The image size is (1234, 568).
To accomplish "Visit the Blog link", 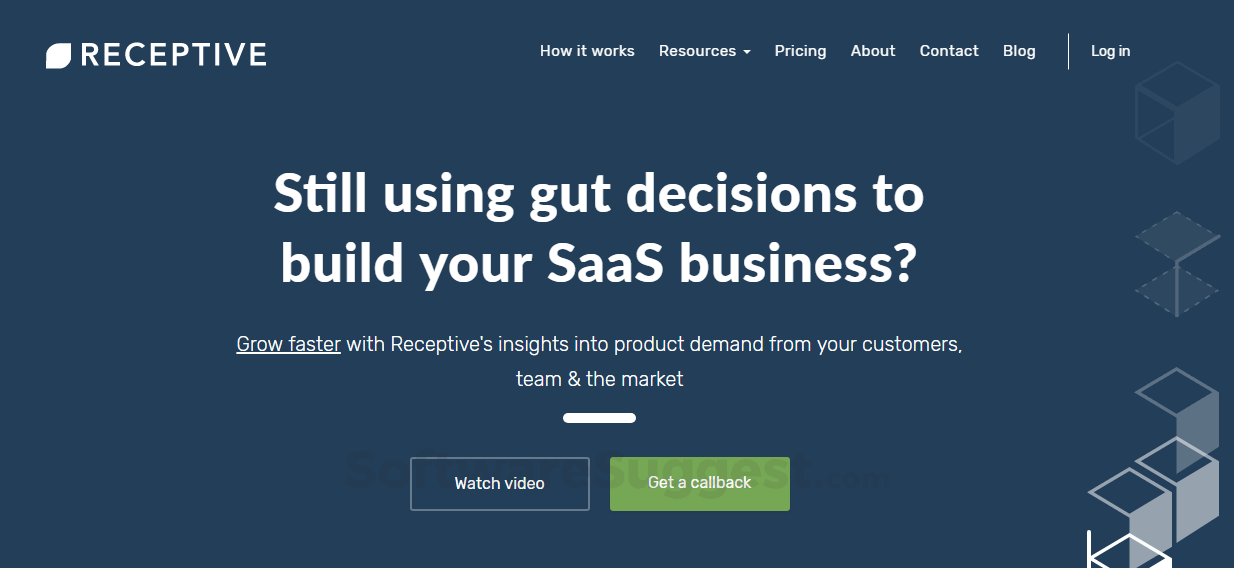I will pyautogui.click(x=1019, y=51).
